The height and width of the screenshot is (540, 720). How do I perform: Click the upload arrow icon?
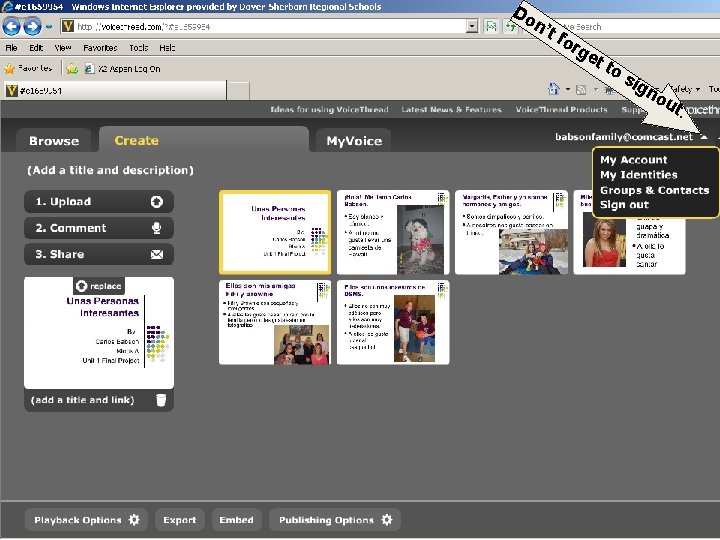pos(157,202)
